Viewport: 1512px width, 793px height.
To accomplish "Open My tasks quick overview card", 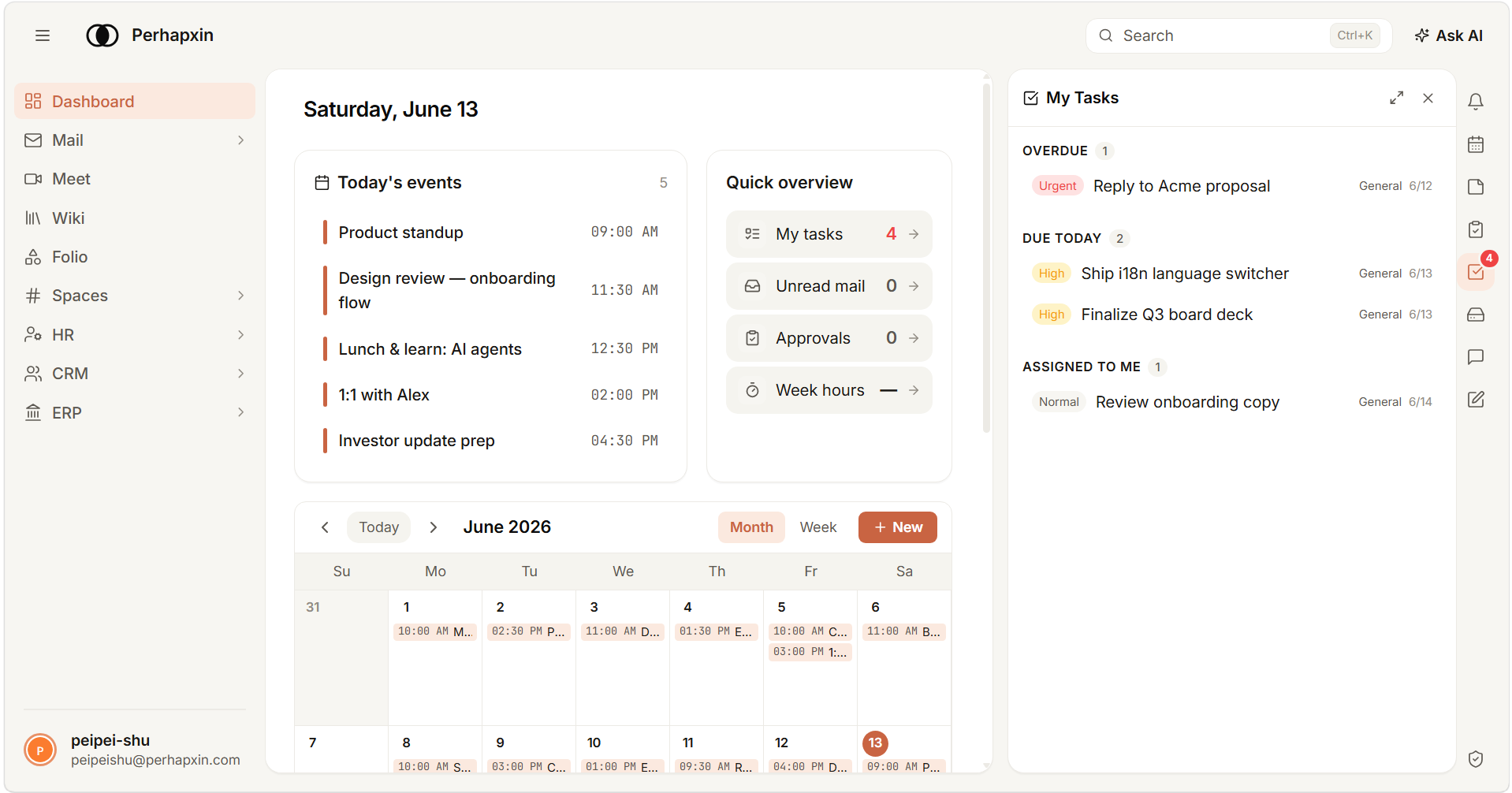I will (829, 234).
